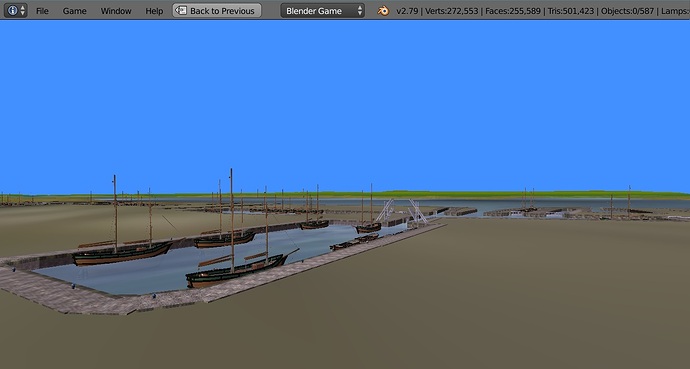The height and width of the screenshot is (369, 690).
Task: Open the File menu
Action: coord(42,11)
